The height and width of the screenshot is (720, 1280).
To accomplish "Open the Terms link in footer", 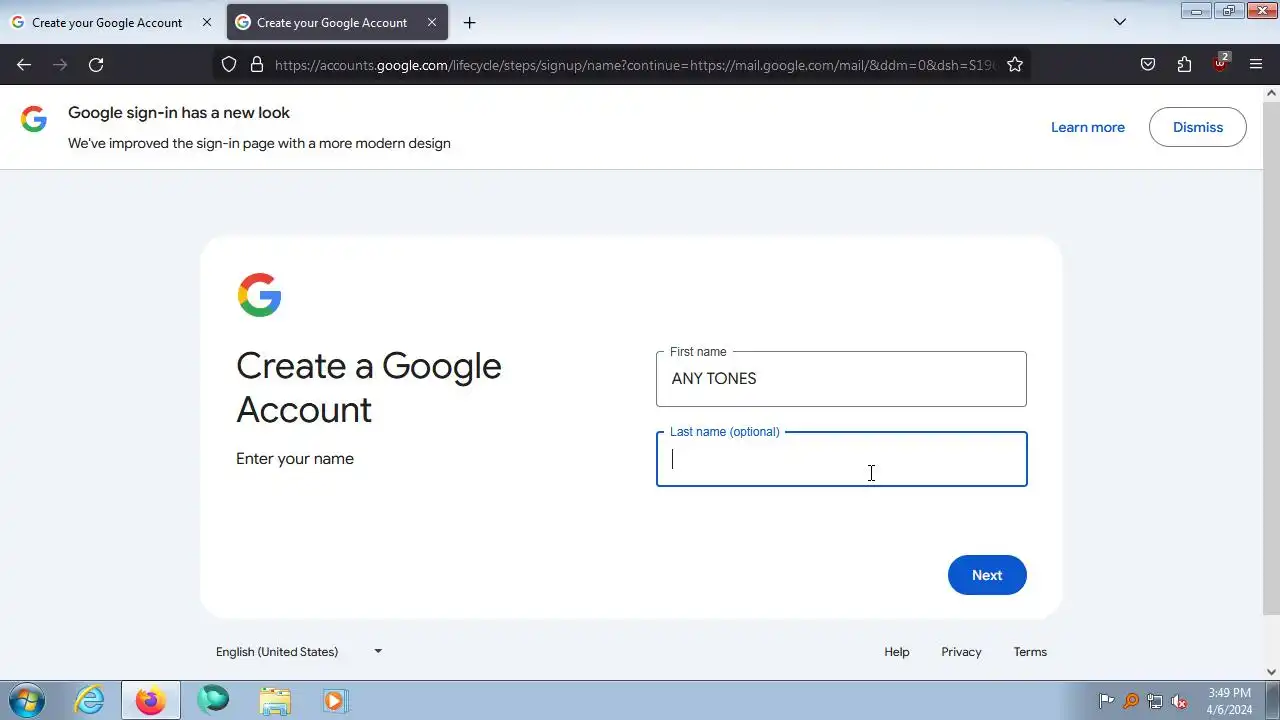I will pyautogui.click(x=1030, y=652).
